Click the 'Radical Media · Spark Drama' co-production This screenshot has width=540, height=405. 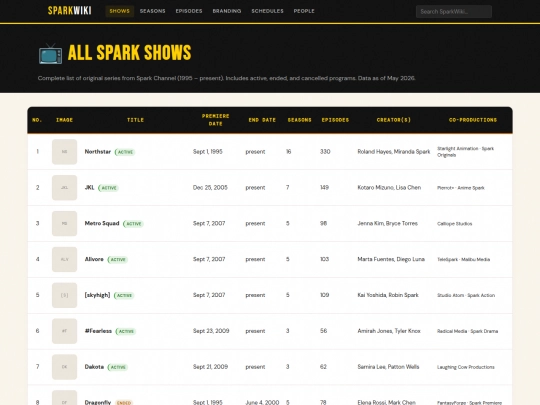tap(467, 331)
